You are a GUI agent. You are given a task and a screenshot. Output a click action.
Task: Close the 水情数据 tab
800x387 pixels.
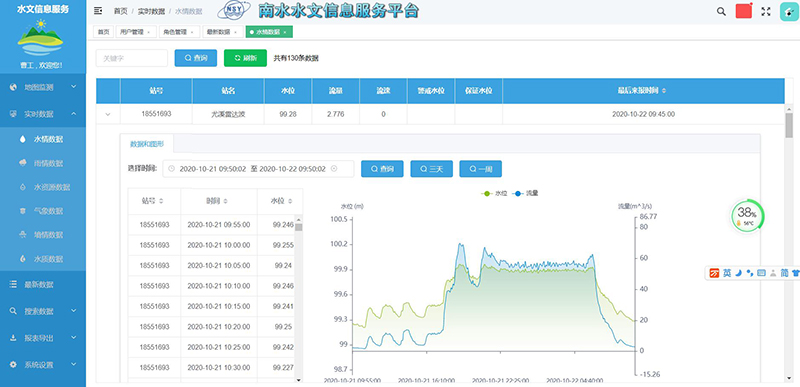285,32
